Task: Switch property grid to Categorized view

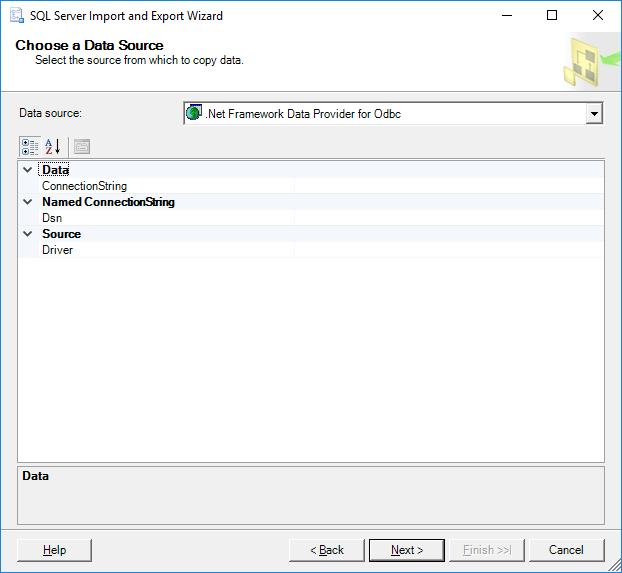Action: coord(30,147)
